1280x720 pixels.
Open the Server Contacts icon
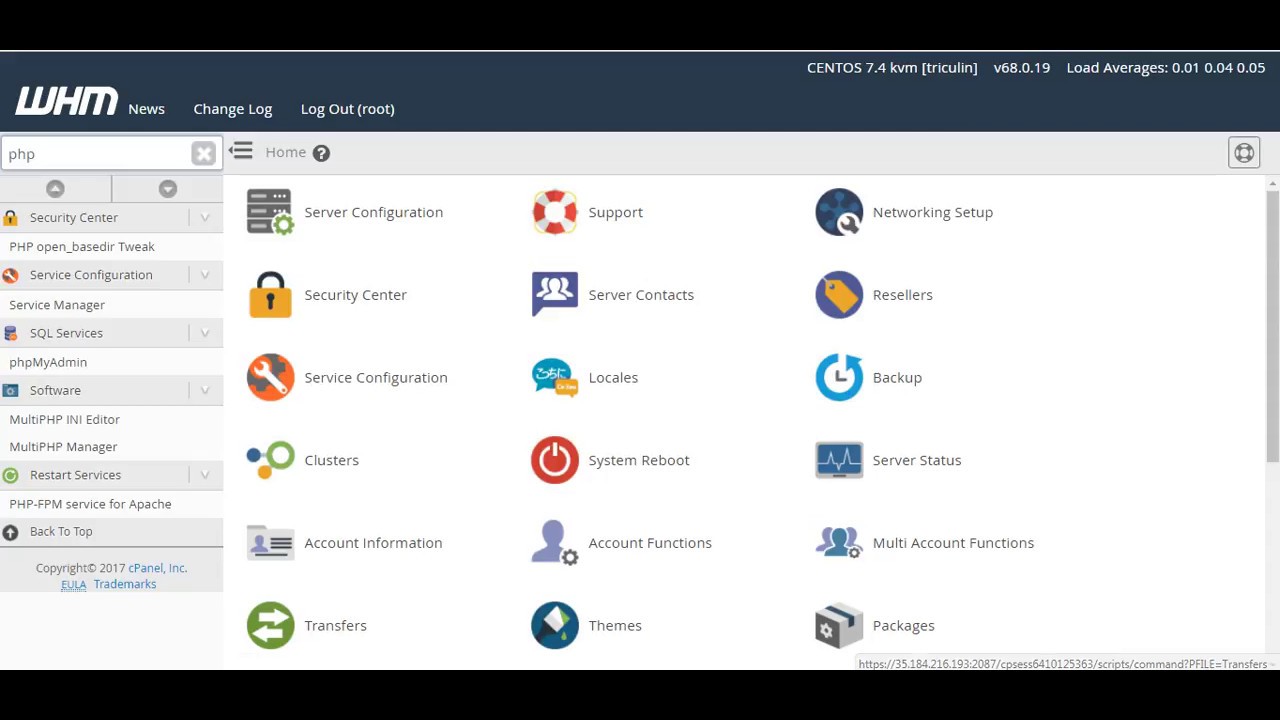point(555,295)
